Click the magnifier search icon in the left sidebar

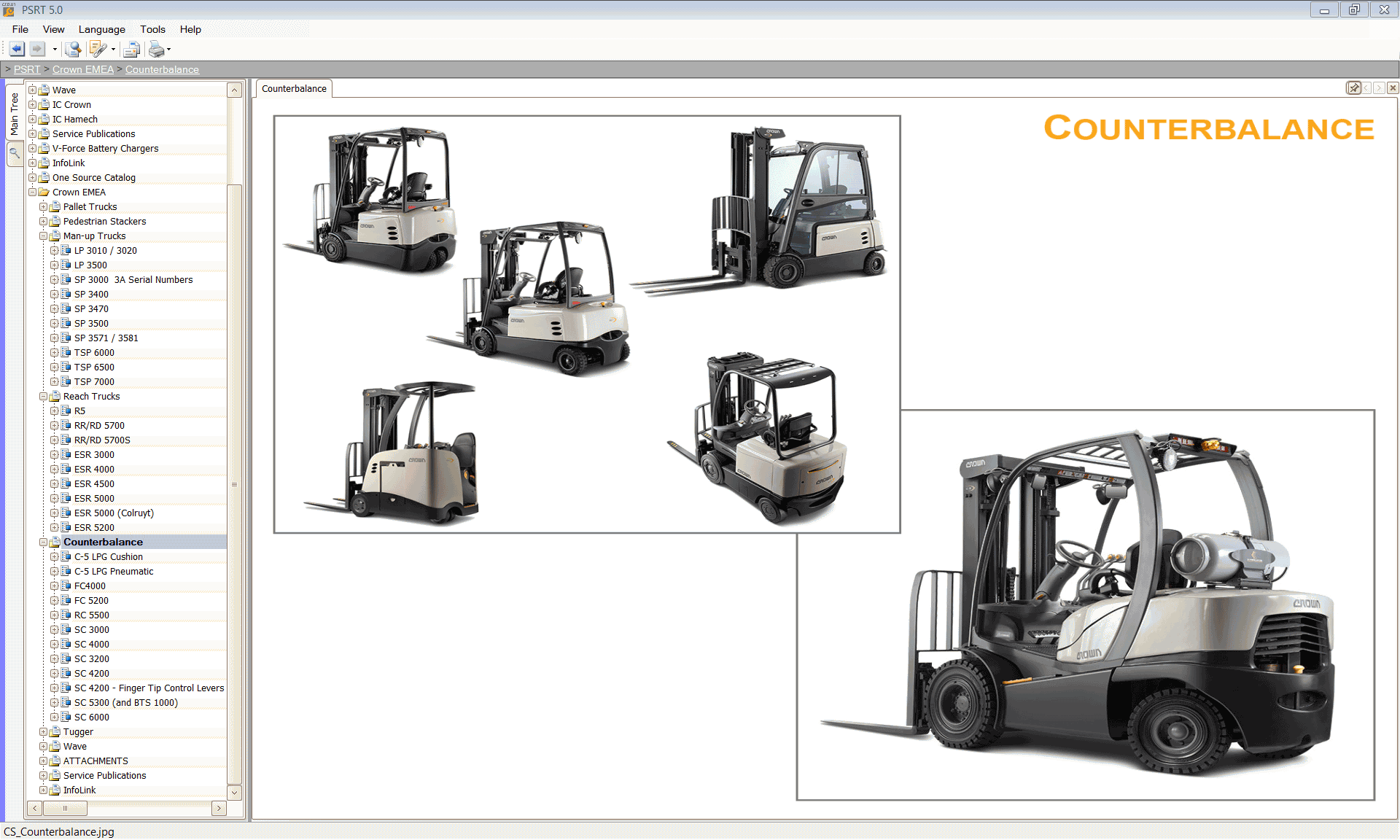(x=15, y=154)
